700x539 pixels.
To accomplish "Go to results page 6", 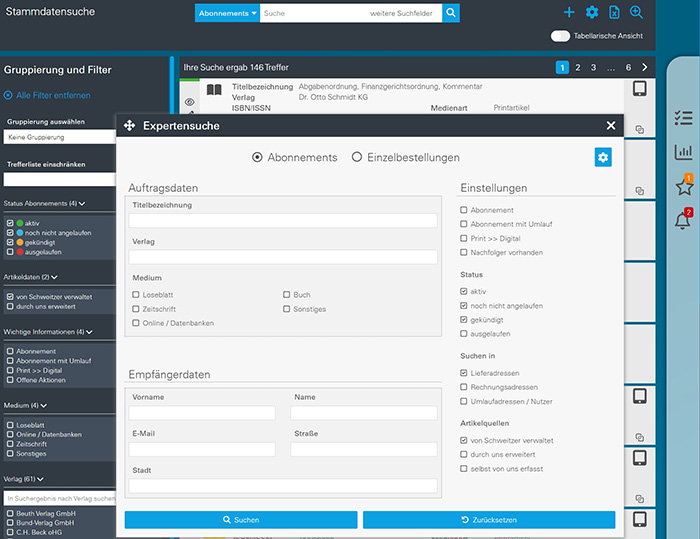I will pyautogui.click(x=628, y=67).
